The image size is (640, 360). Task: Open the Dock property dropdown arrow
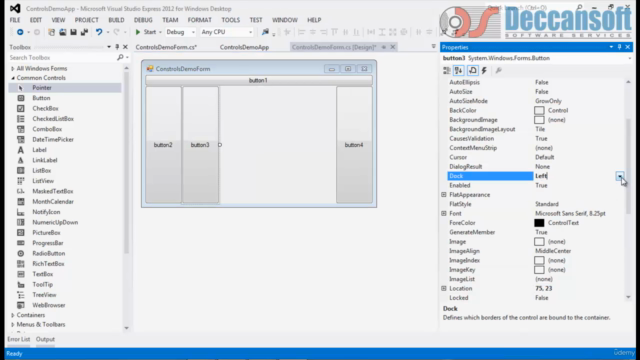click(620, 176)
